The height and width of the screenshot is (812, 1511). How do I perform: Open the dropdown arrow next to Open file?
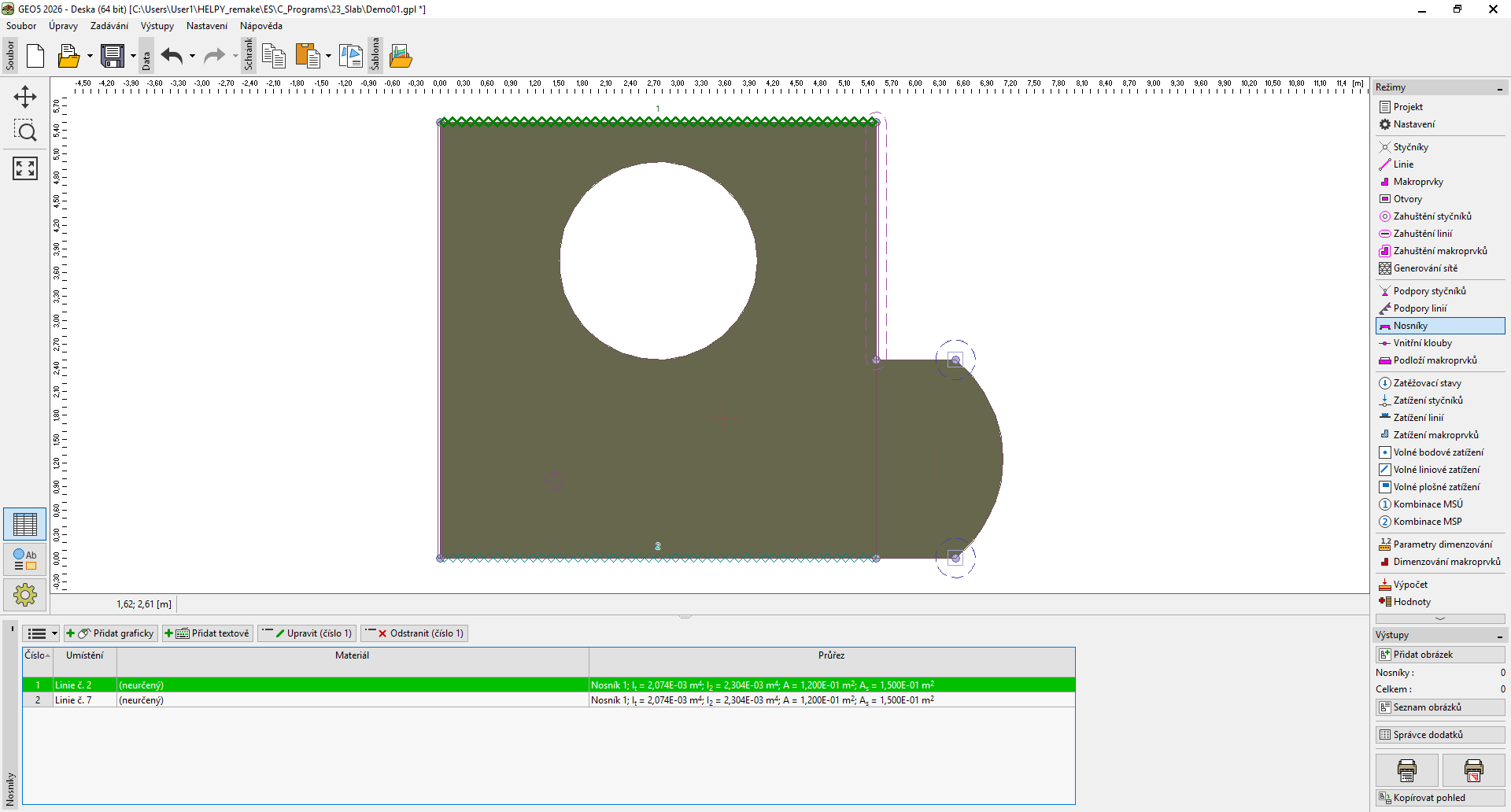[x=90, y=56]
